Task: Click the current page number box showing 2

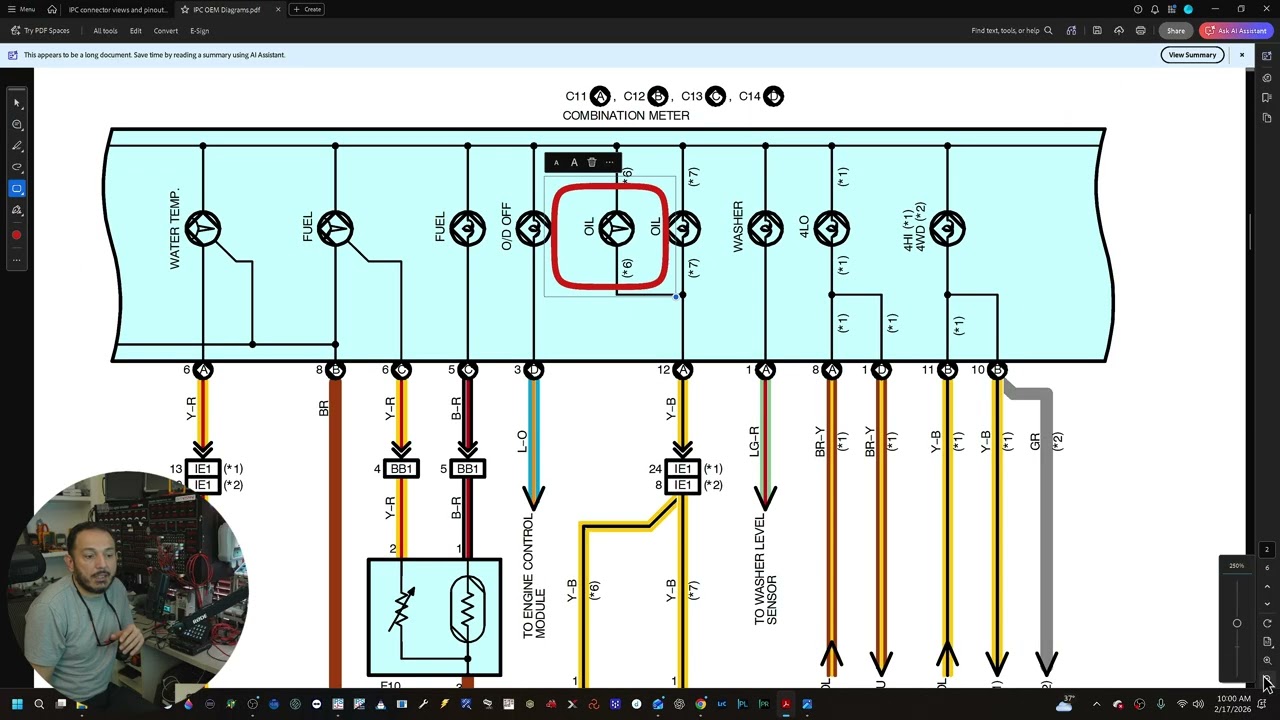Action: pyautogui.click(x=1267, y=550)
